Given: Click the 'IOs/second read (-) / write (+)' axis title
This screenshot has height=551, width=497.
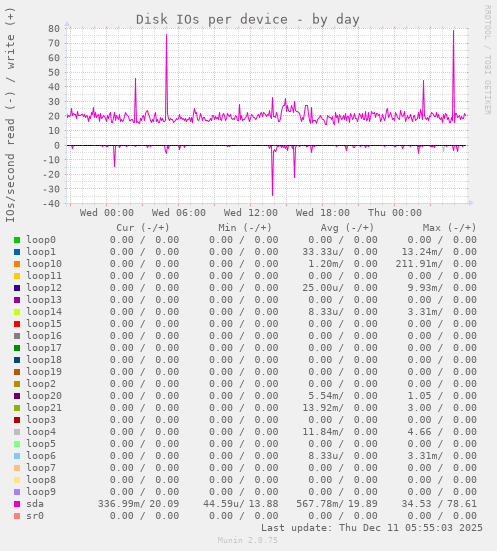Looking at the screenshot, I should [10, 116].
